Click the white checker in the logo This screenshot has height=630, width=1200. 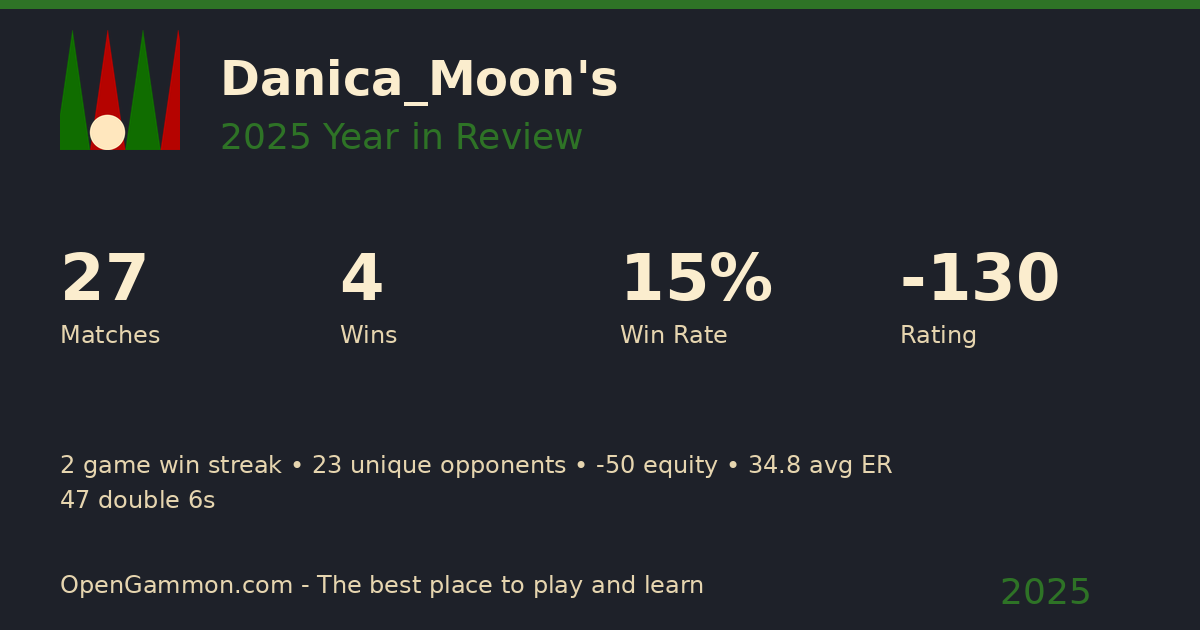point(107,132)
